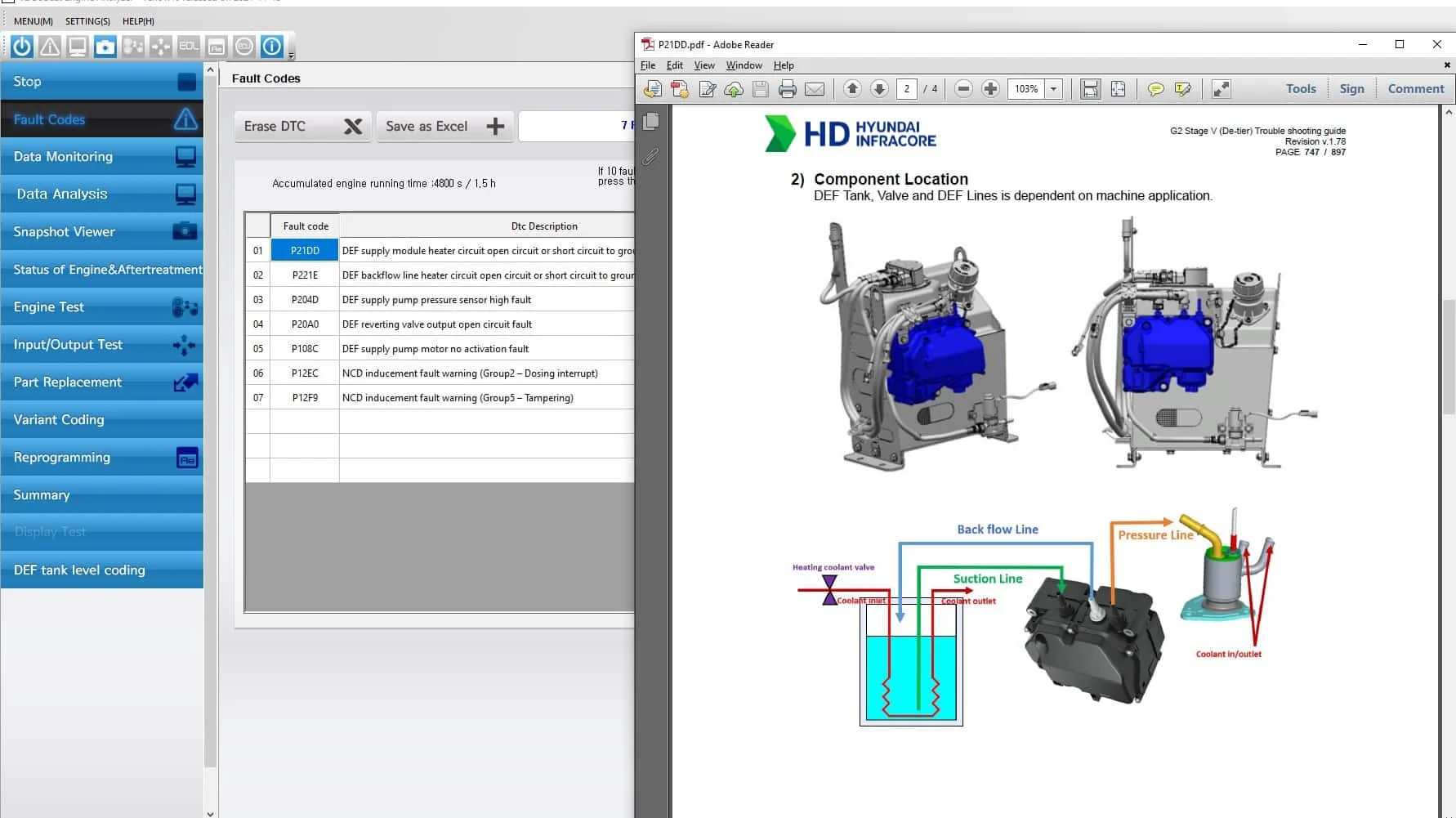This screenshot has width=1456, height=818.
Task: Expand the toolbar overflow arrow
Action: 292,56
